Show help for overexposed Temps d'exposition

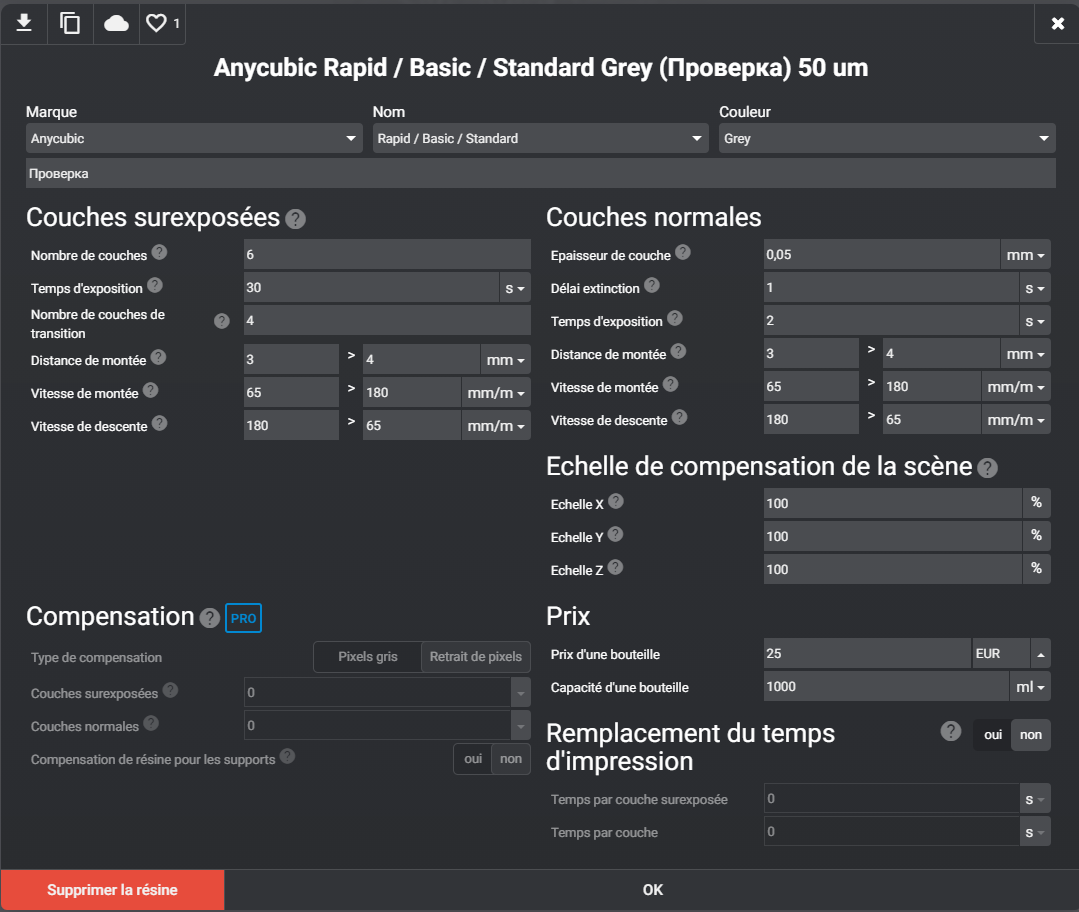pos(155,285)
